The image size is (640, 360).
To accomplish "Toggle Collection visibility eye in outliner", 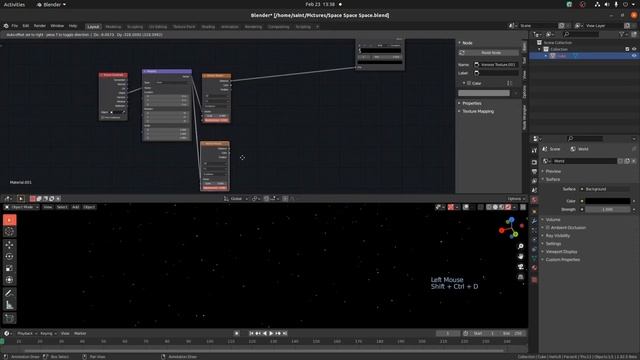I will [634, 49].
